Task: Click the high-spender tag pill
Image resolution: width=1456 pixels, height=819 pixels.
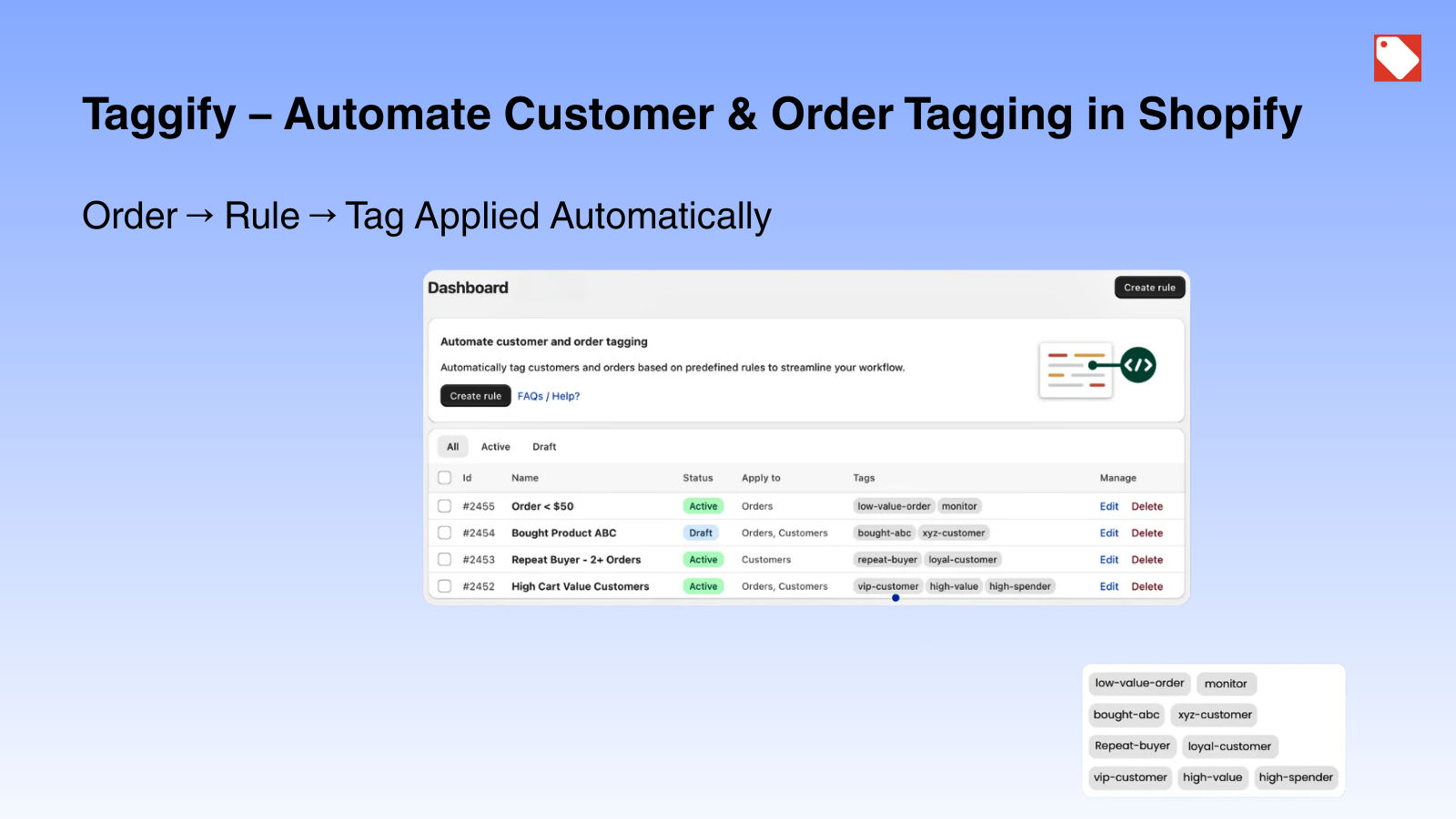Action: [1296, 777]
